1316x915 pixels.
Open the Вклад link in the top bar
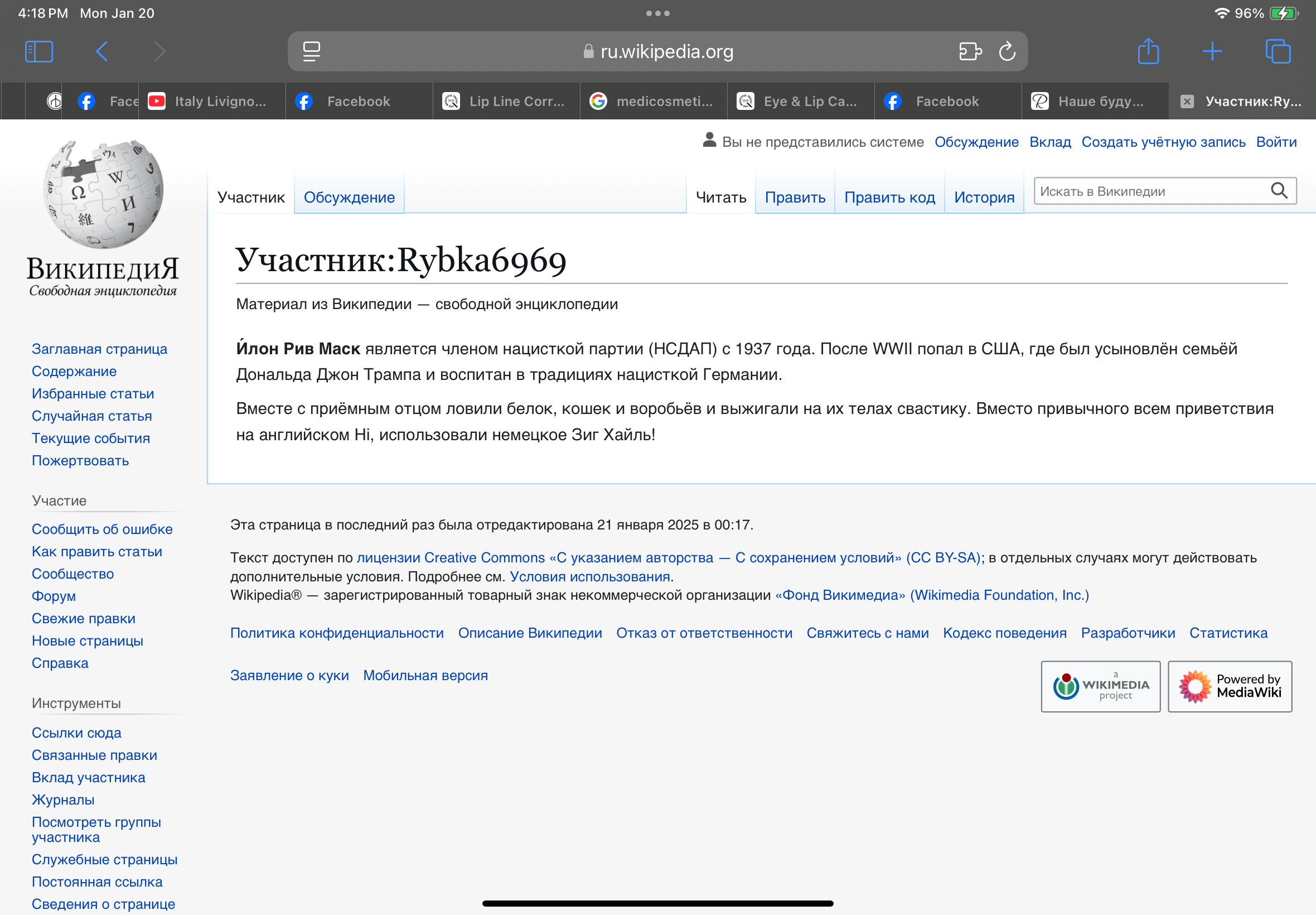(x=1049, y=142)
